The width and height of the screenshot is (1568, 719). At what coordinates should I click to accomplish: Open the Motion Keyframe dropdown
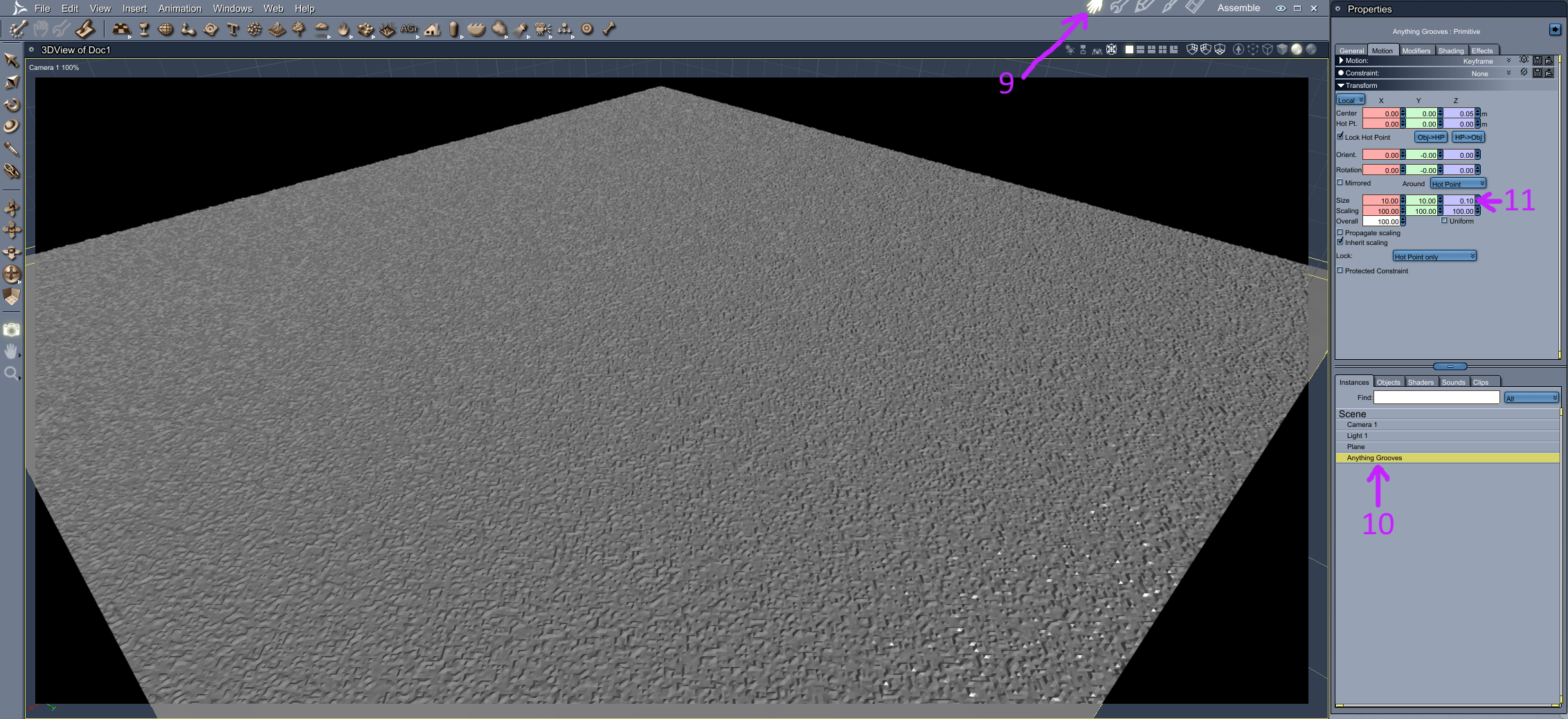1487,61
